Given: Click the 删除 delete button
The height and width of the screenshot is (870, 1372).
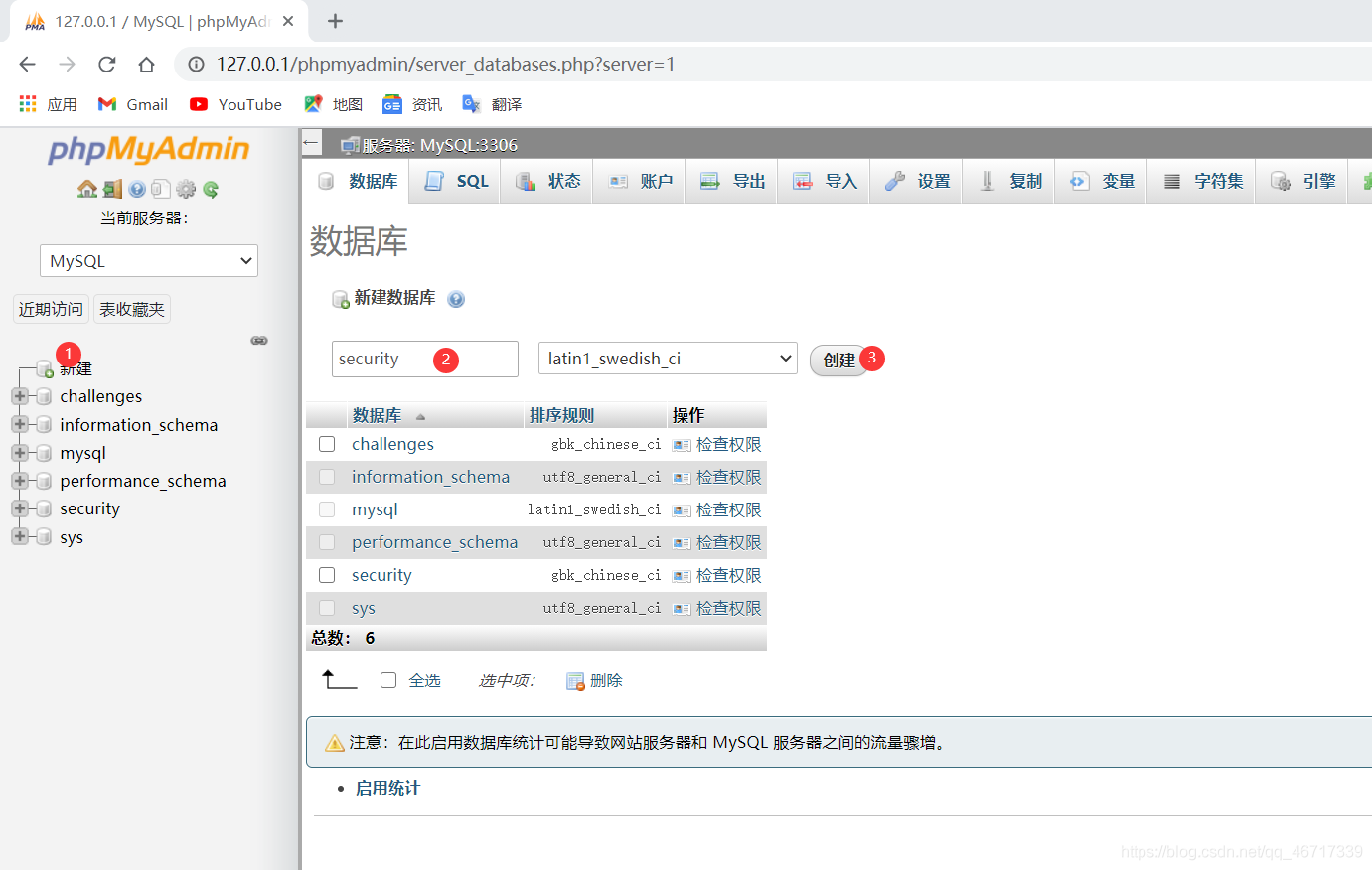Looking at the screenshot, I should tap(594, 680).
